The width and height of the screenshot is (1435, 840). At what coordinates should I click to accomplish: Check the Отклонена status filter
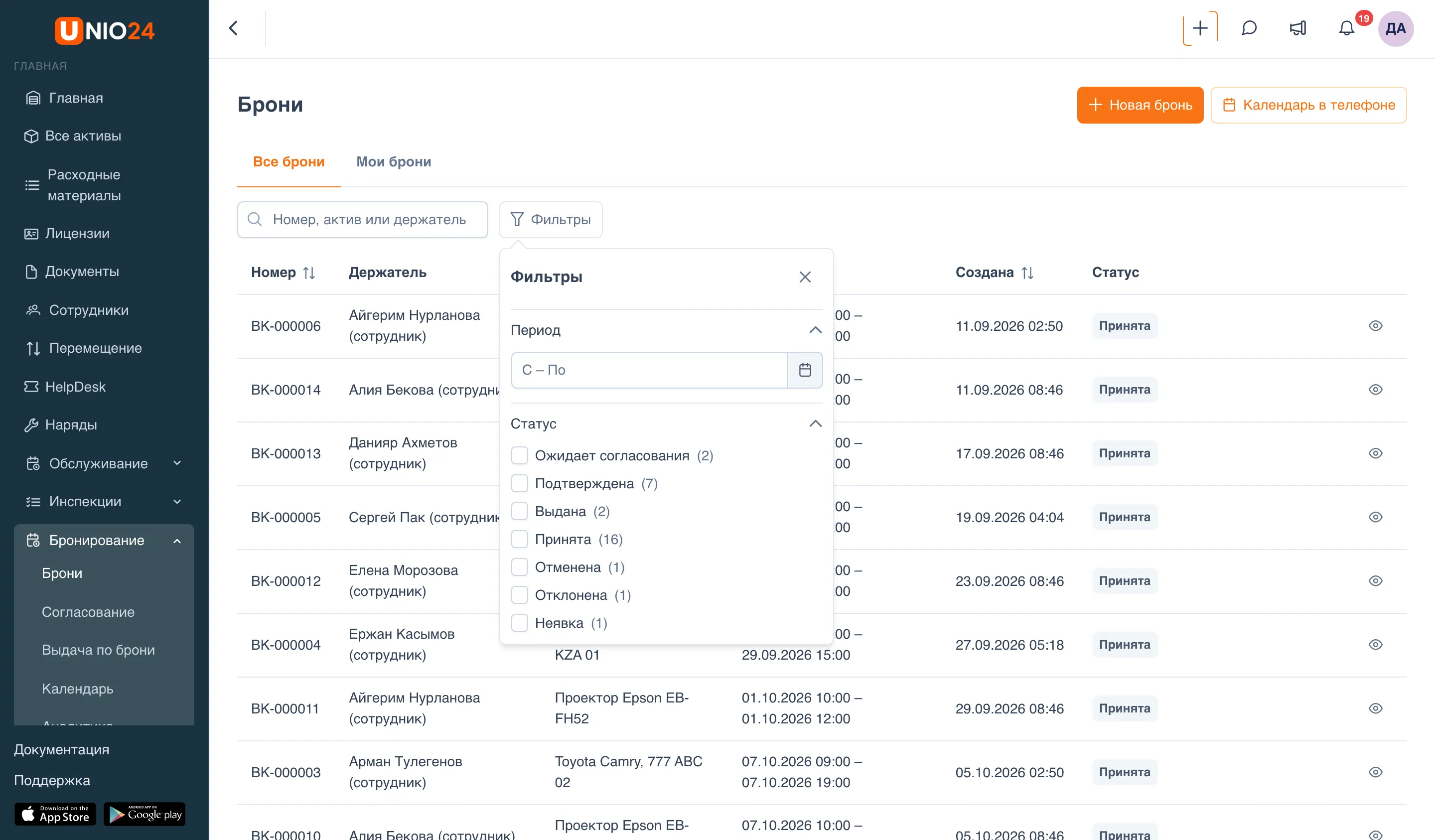tap(519, 595)
